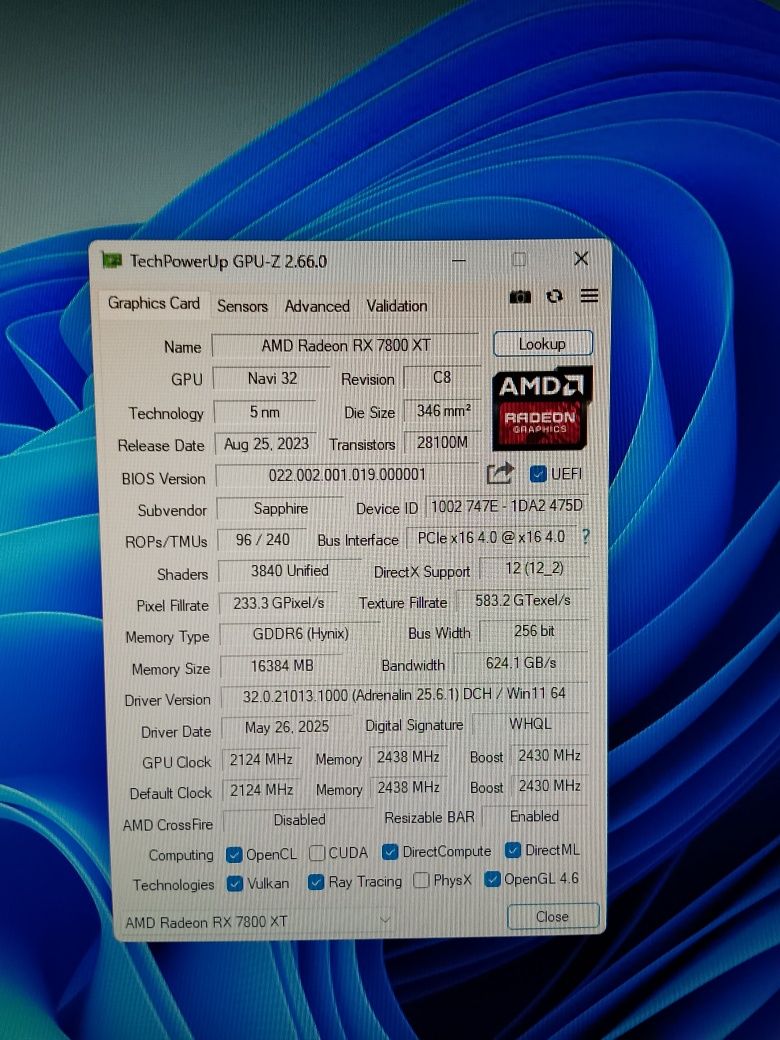Click the Driver Date May 26, 2025
780x1040 pixels.
pos(286,727)
